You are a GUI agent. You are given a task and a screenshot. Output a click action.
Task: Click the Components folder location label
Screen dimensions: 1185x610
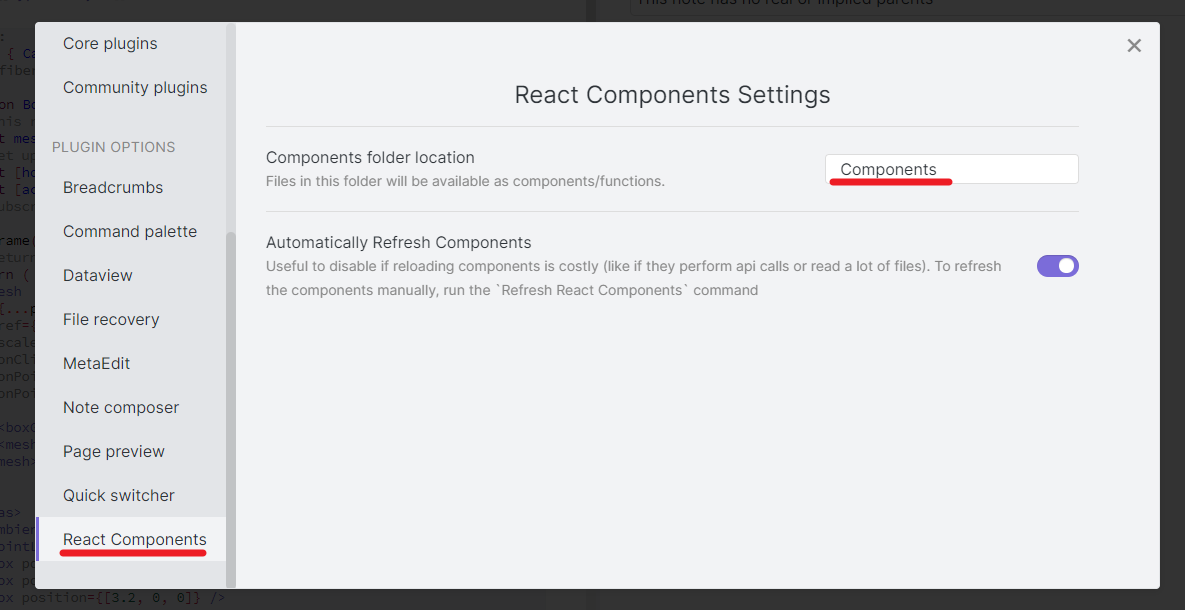pyautogui.click(x=370, y=158)
